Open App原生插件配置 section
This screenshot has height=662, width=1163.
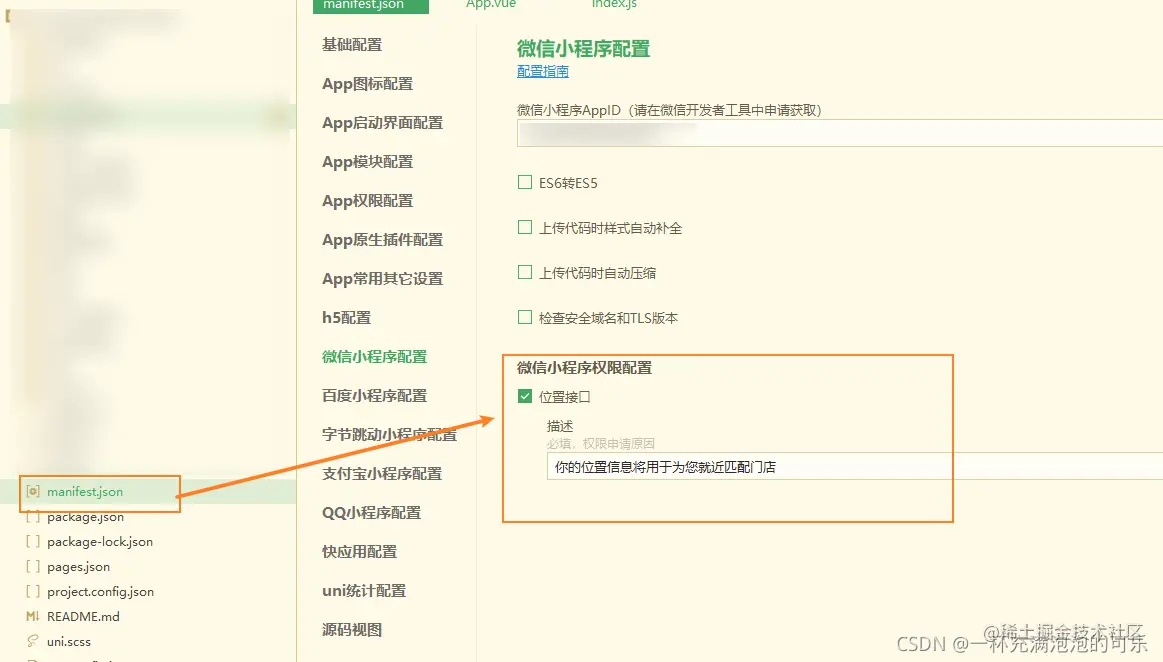pyautogui.click(x=383, y=240)
